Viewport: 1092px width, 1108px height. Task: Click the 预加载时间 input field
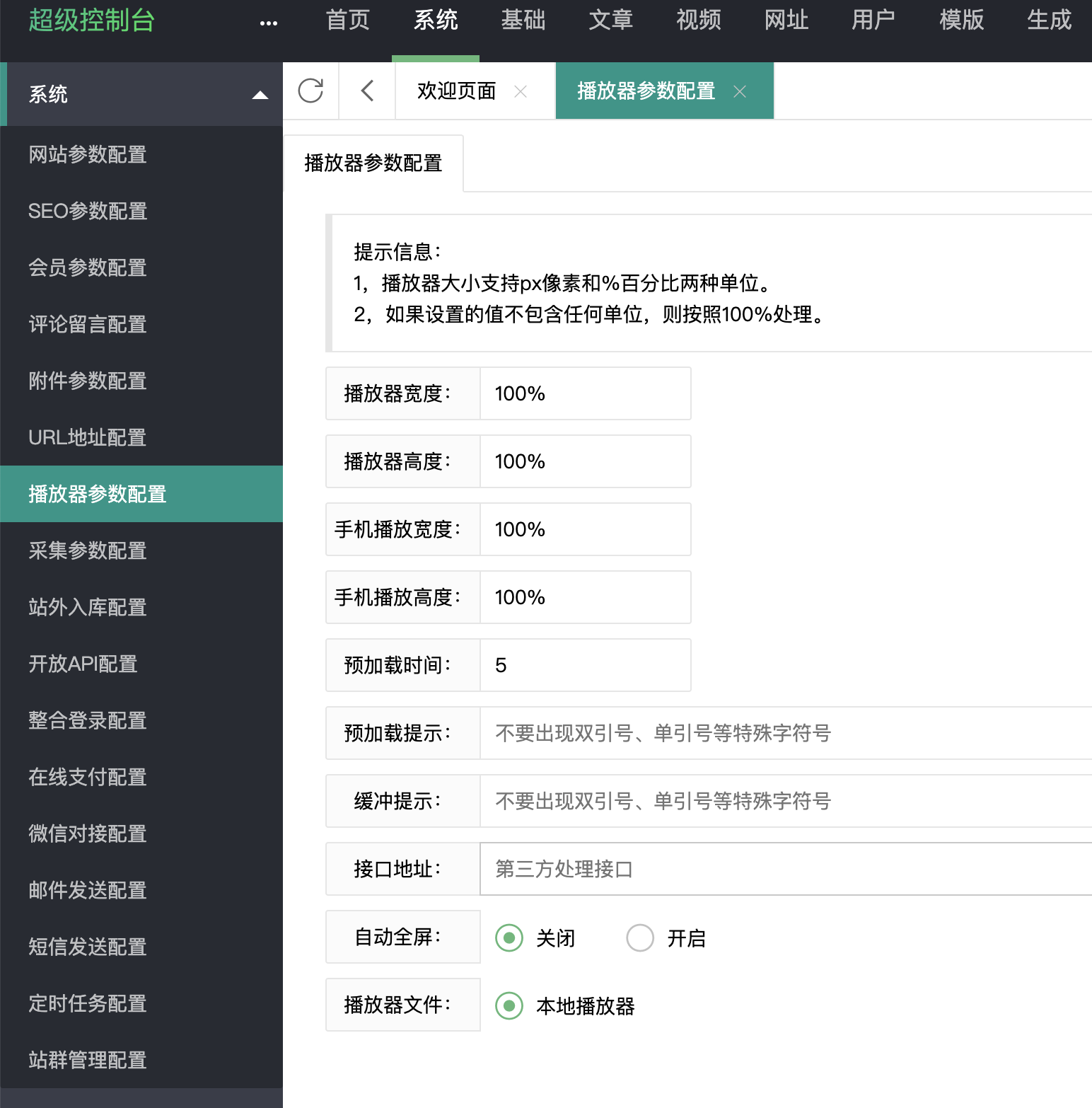pyautogui.click(x=586, y=665)
